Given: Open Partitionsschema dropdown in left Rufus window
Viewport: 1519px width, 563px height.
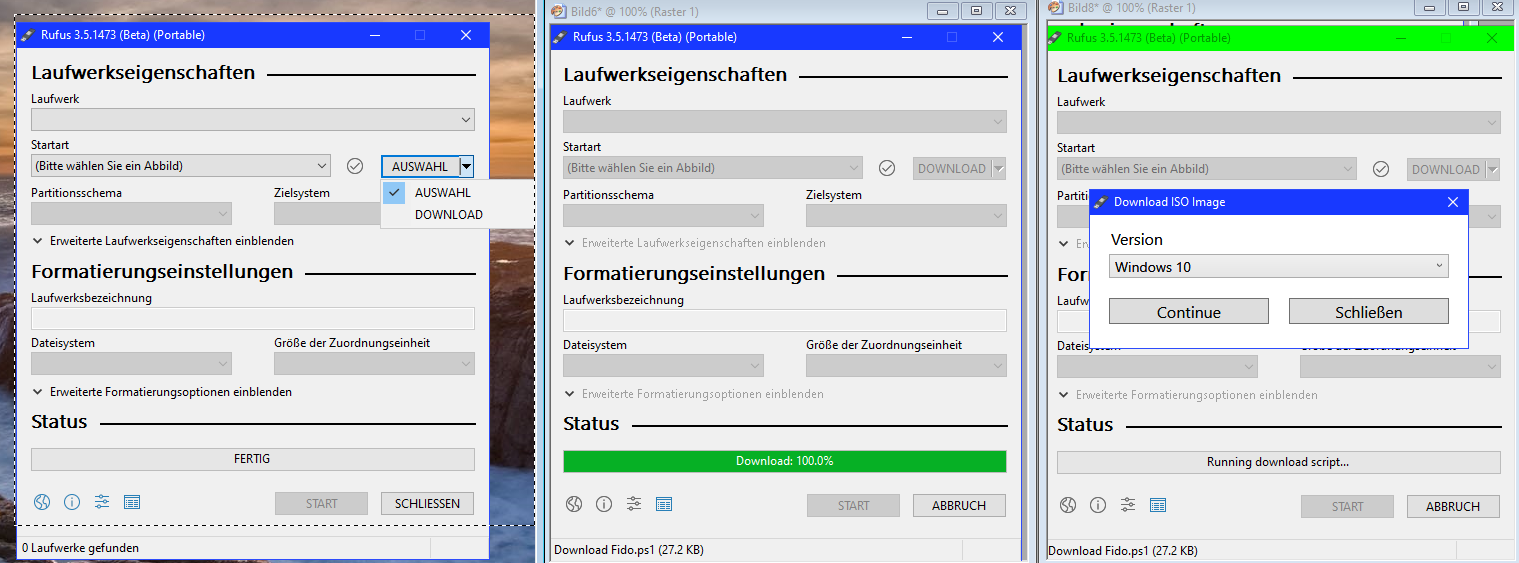Looking at the screenshot, I should 131,213.
